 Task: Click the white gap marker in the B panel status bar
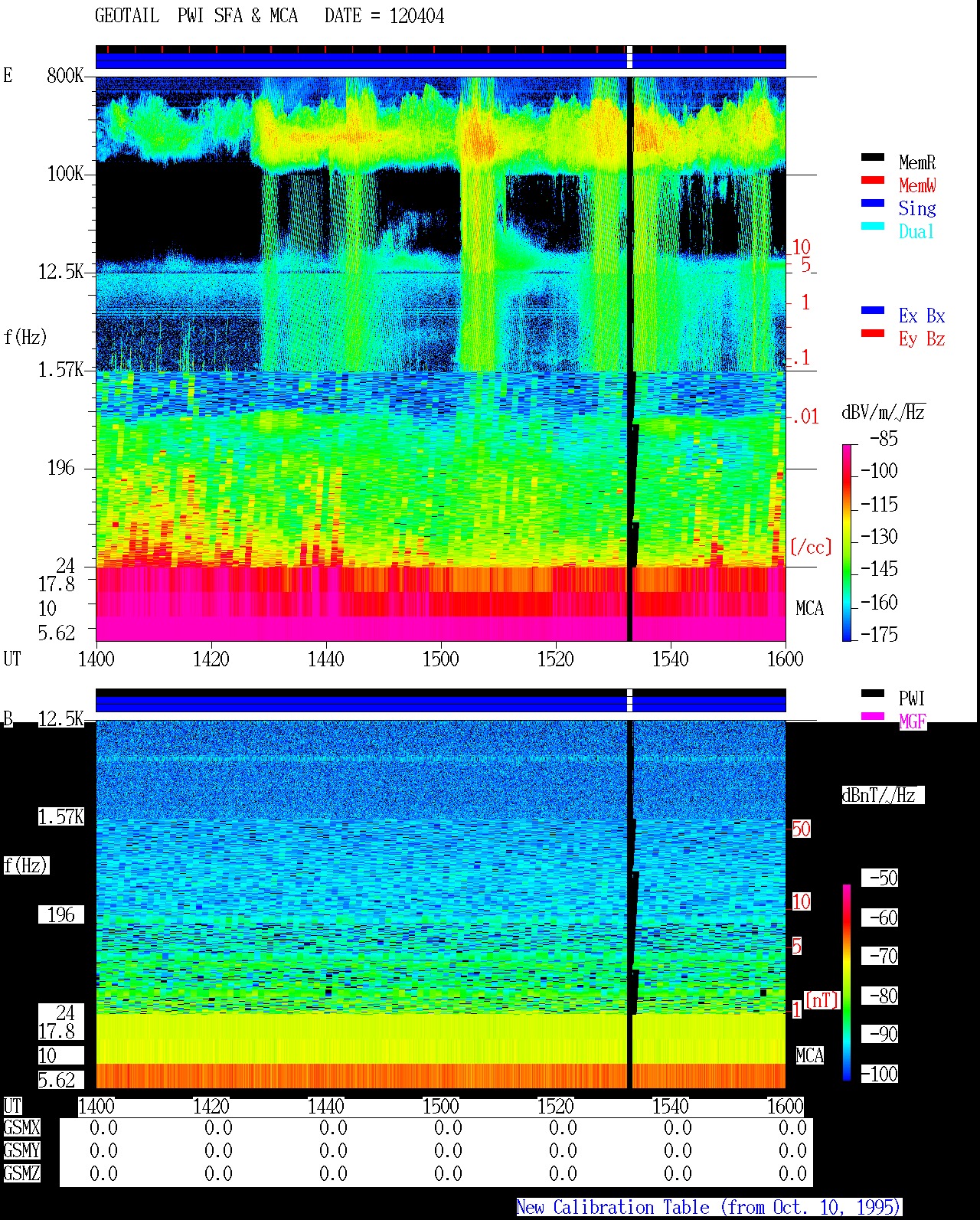point(629,701)
